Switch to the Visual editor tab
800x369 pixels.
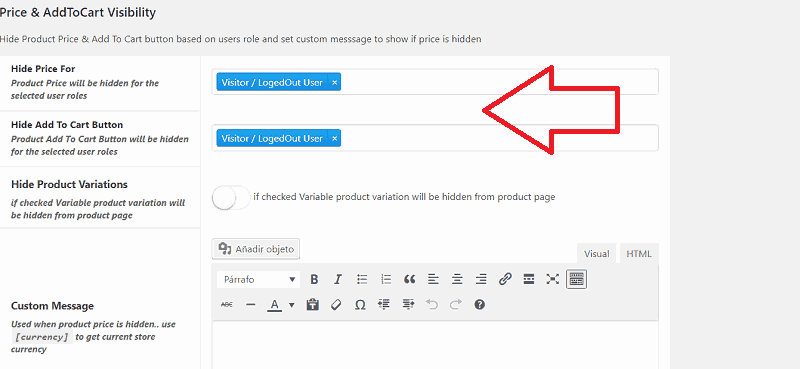(x=596, y=254)
